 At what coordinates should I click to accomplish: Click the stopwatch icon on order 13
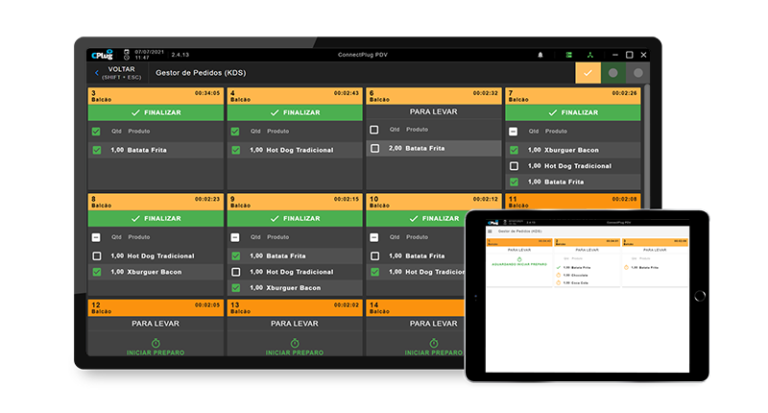pyautogui.click(x=294, y=342)
